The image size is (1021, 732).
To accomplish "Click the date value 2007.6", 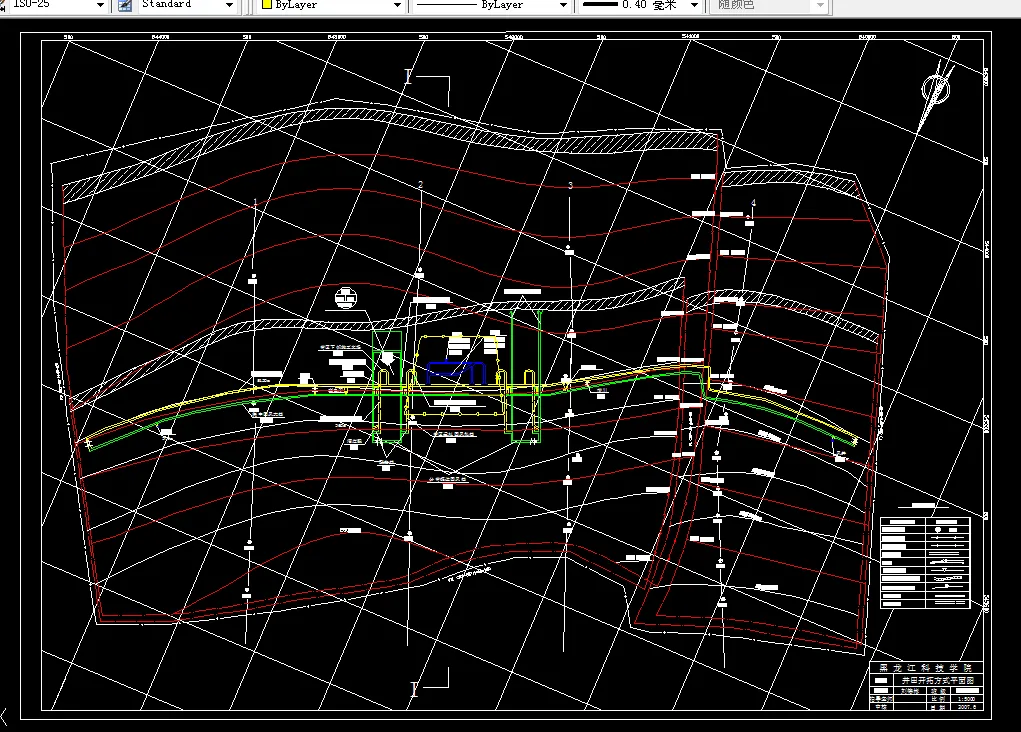I will [x=966, y=707].
